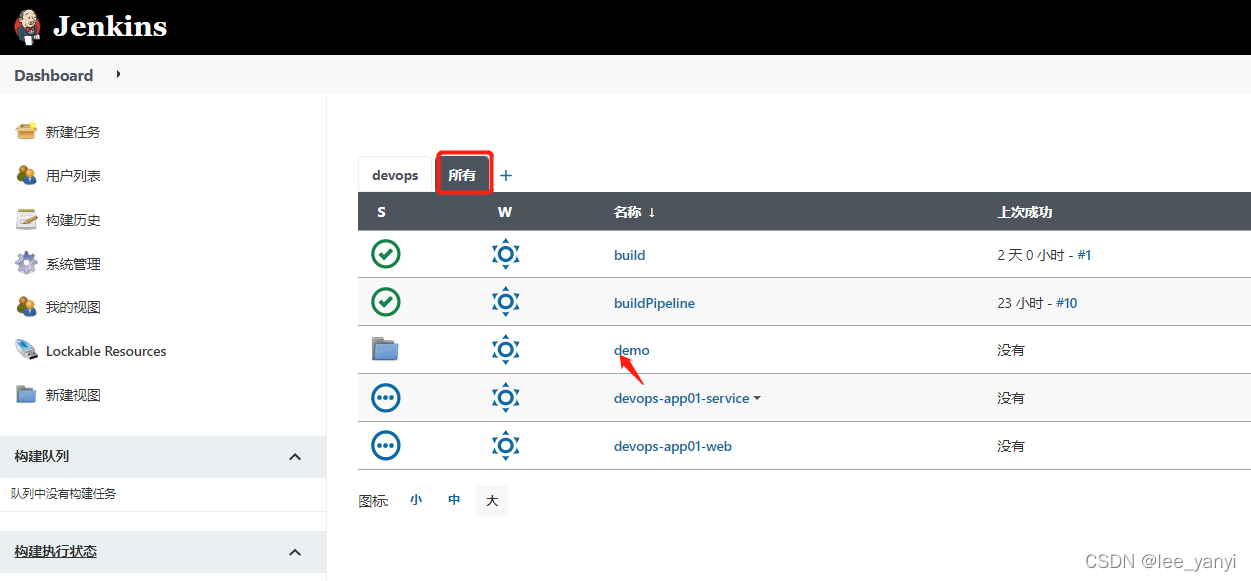Click '队列中没有构建任务' text
Screen dimensions: 1251x581
(x=64, y=494)
